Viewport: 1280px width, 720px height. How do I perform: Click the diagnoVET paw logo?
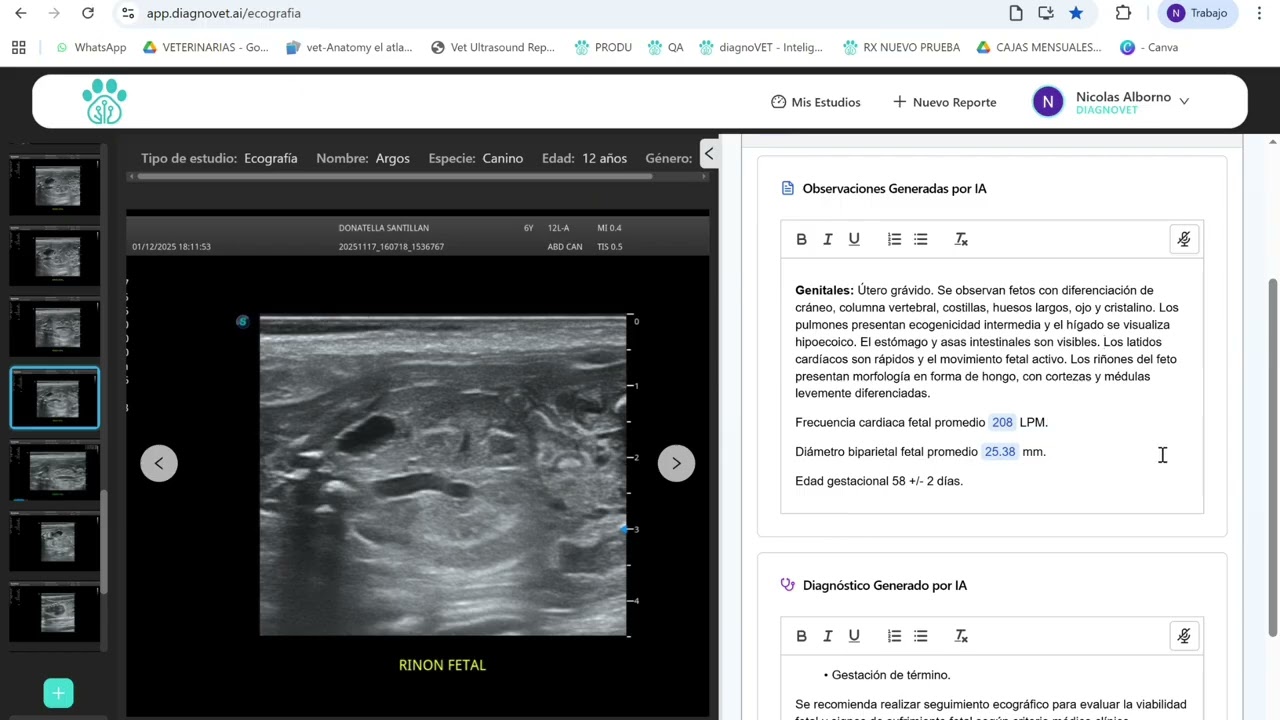tap(104, 101)
